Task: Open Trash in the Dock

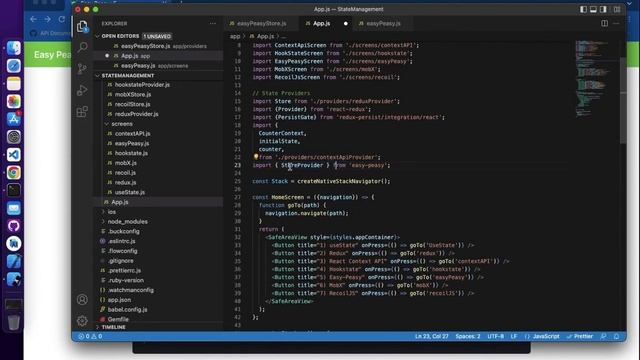Action: [x=13, y=322]
